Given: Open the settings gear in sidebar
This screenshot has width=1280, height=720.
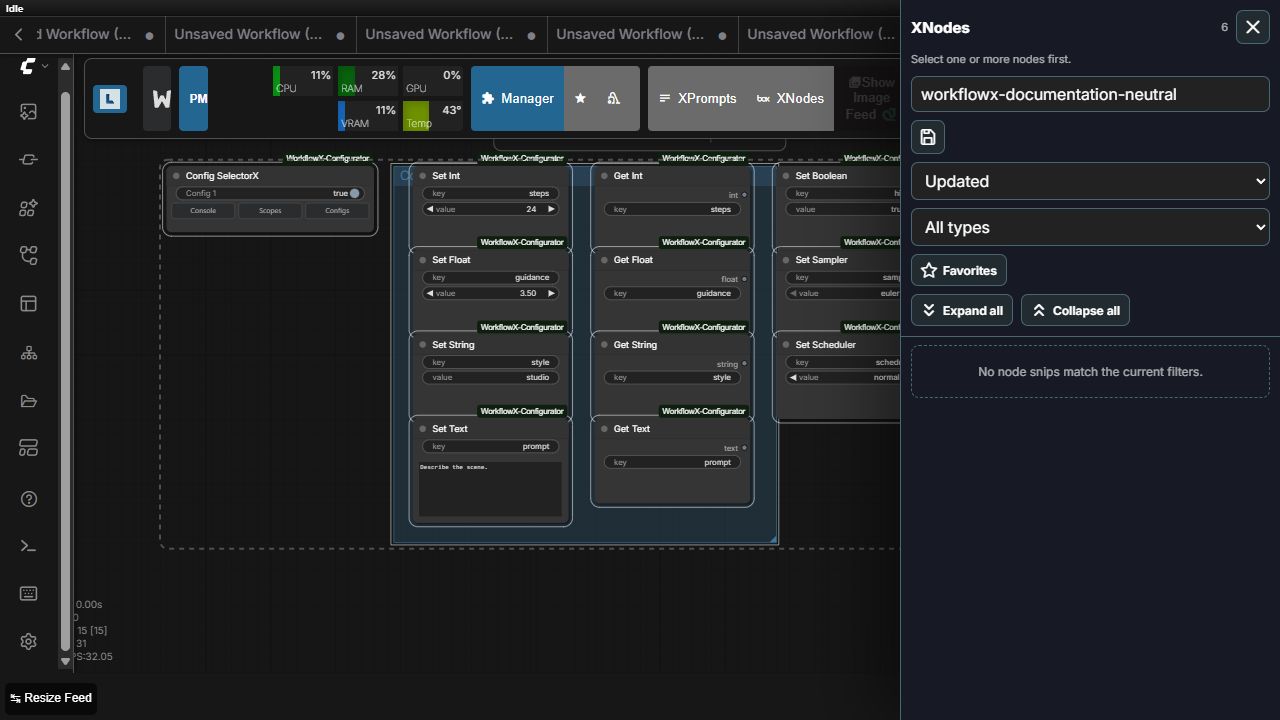Looking at the screenshot, I should coord(29,642).
